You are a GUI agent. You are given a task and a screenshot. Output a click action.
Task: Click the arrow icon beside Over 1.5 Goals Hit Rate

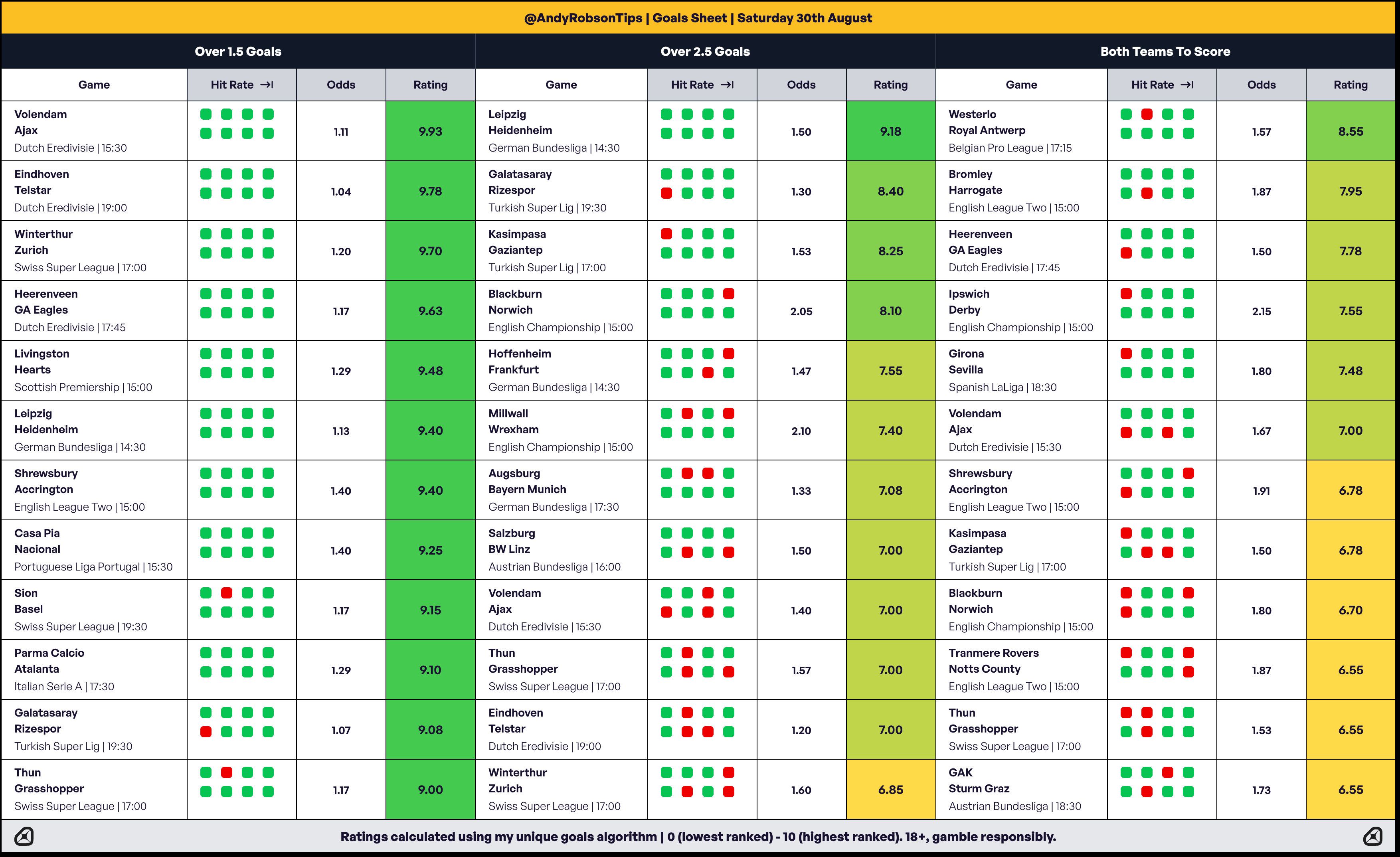(267, 85)
